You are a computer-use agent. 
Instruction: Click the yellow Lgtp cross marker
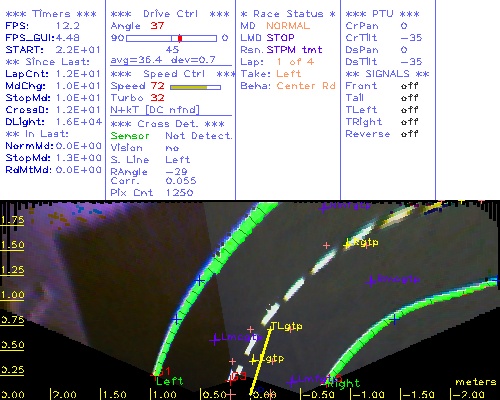pos(254,360)
